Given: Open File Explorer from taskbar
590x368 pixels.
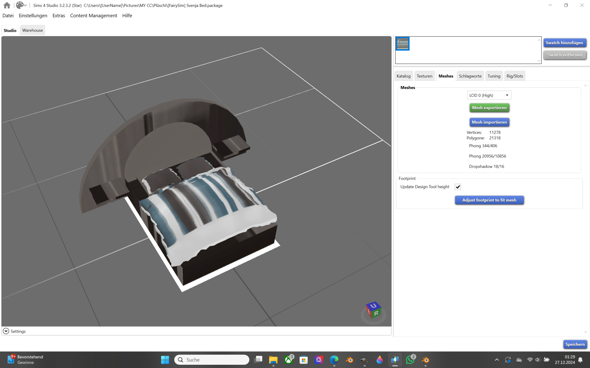Looking at the screenshot, I should click(273, 360).
